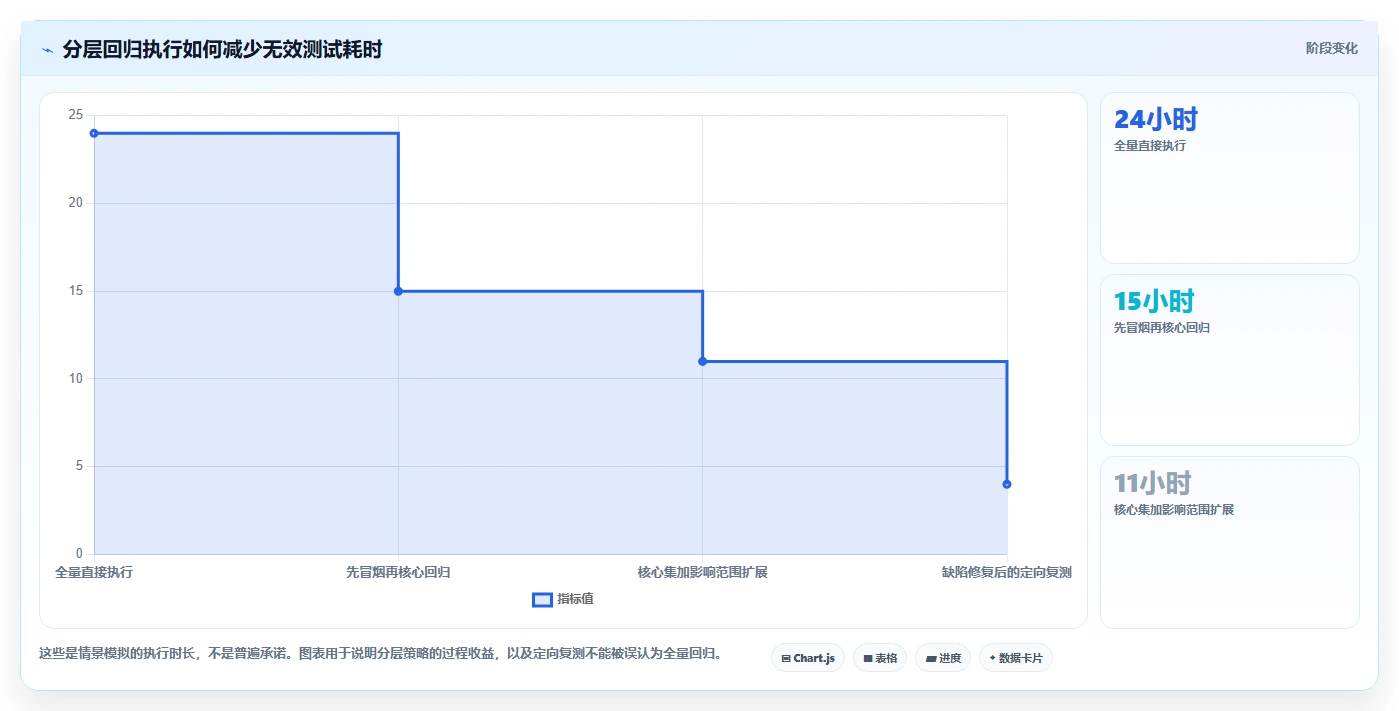This screenshot has width=1399, height=711.
Task: Click the data point at value 11
Action: point(702,361)
